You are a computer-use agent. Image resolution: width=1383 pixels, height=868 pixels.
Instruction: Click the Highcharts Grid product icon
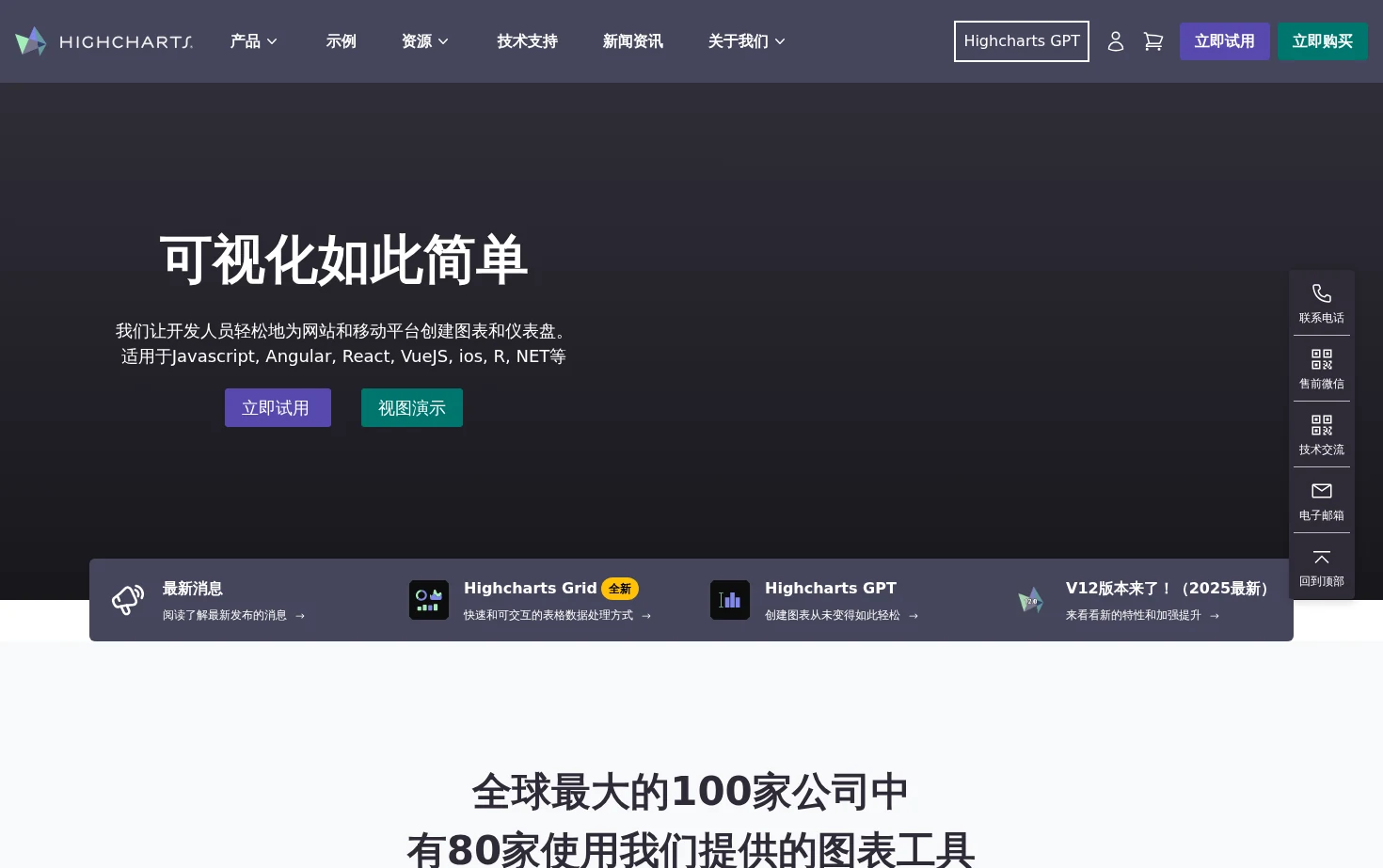pos(429,600)
